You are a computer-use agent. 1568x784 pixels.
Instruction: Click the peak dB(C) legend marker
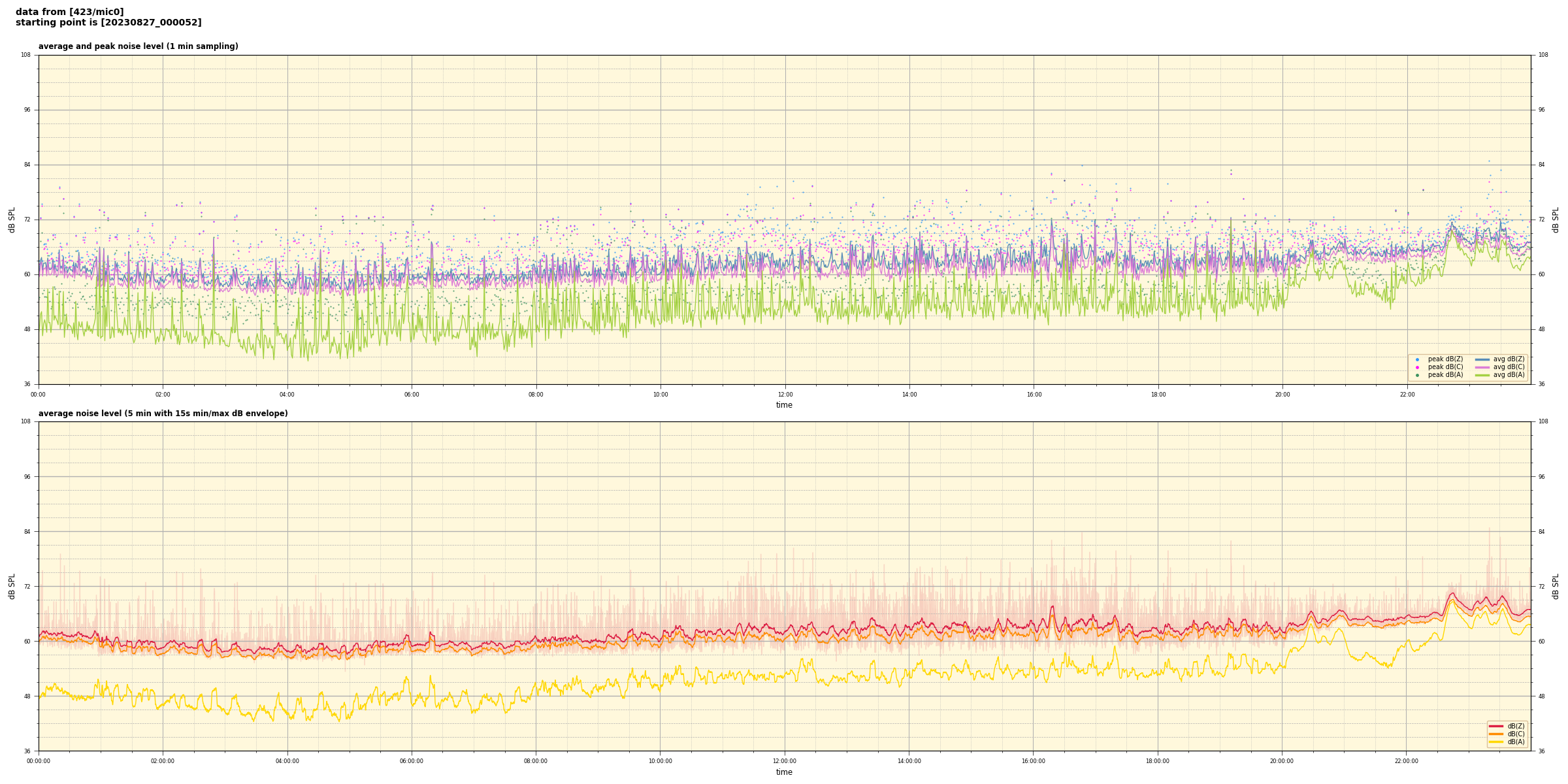coord(1417,367)
